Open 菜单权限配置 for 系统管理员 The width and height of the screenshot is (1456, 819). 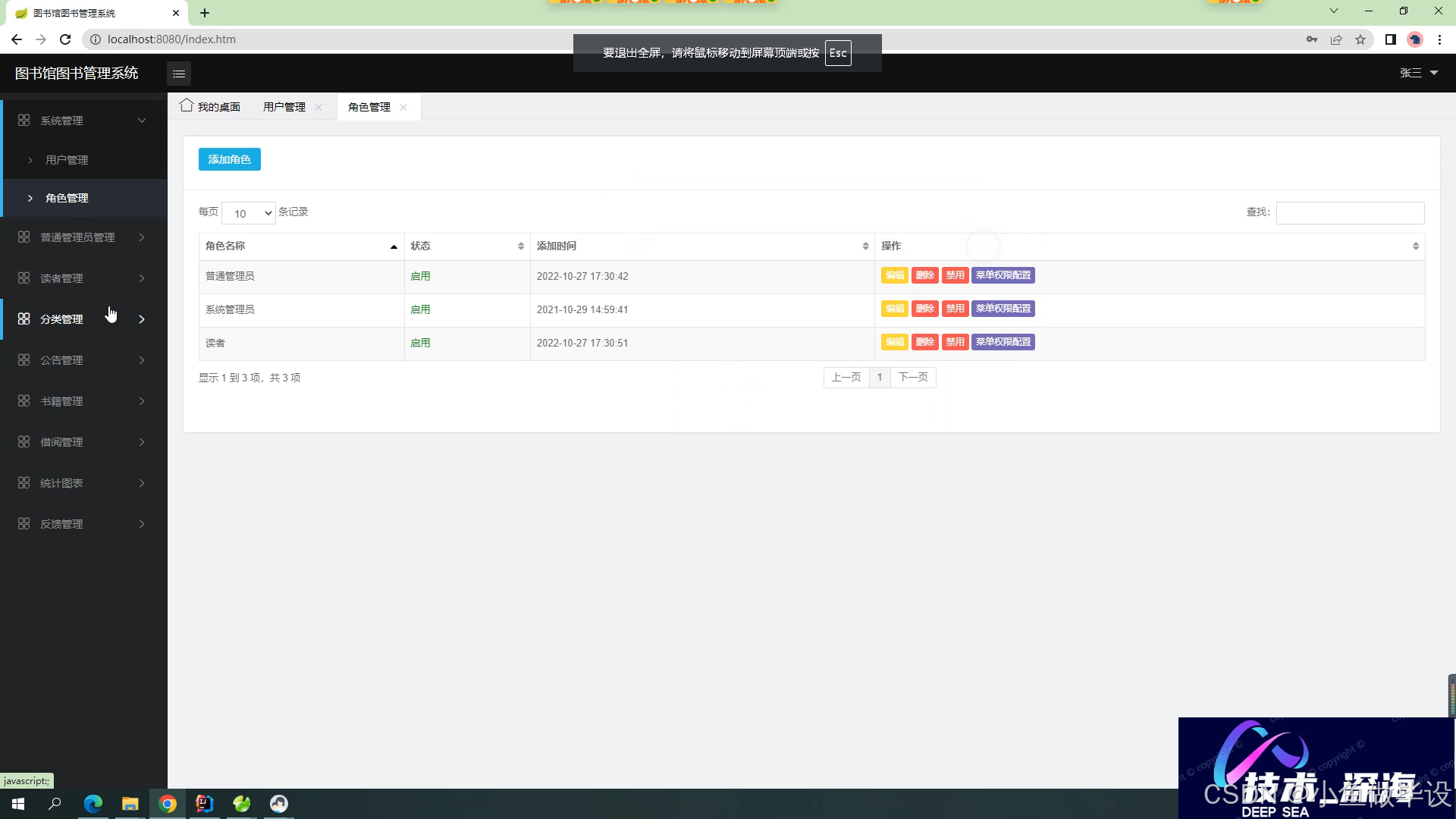[1003, 309]
